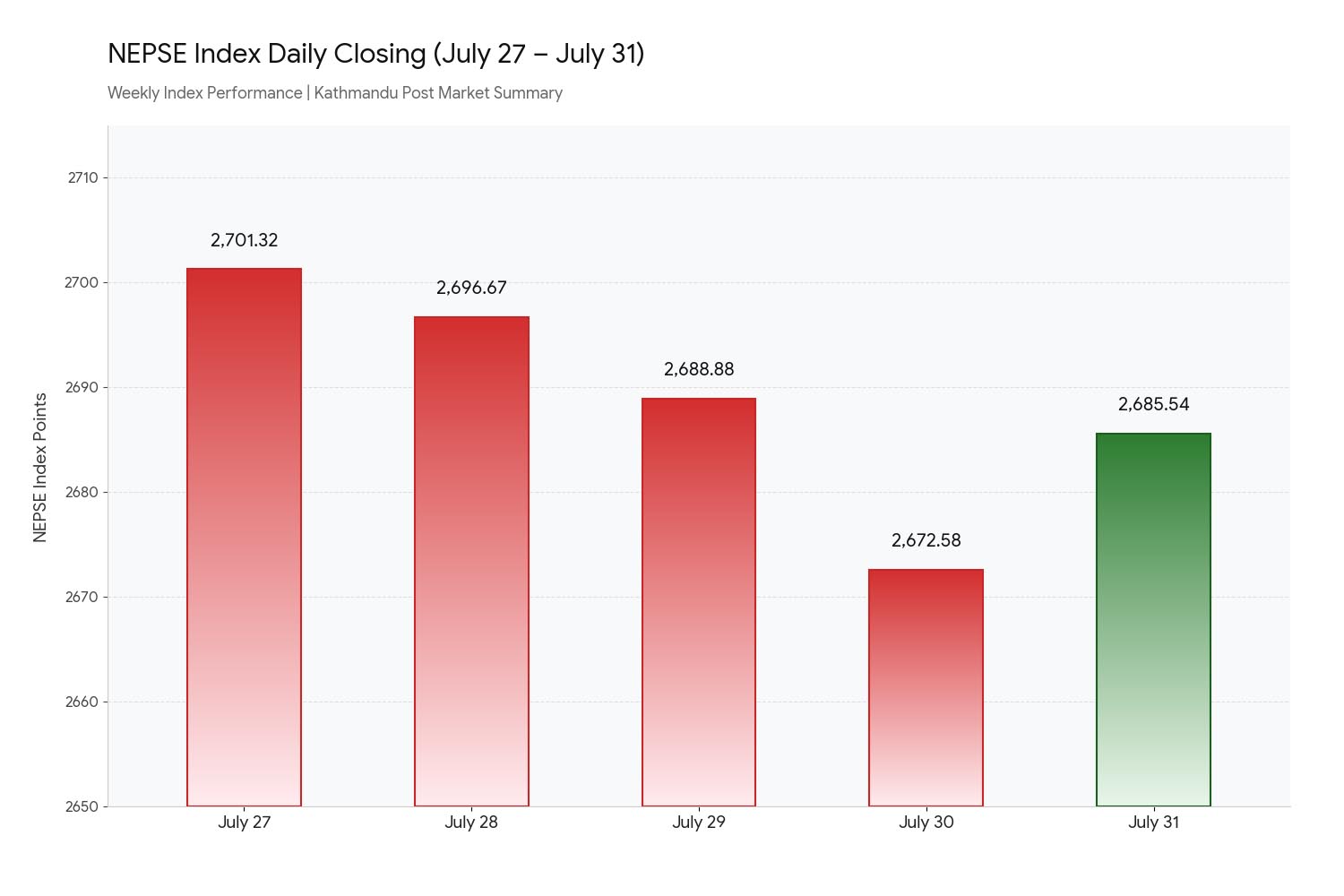Select the July 29 x-axis label
1344x896 pixels.
(699, 822)
